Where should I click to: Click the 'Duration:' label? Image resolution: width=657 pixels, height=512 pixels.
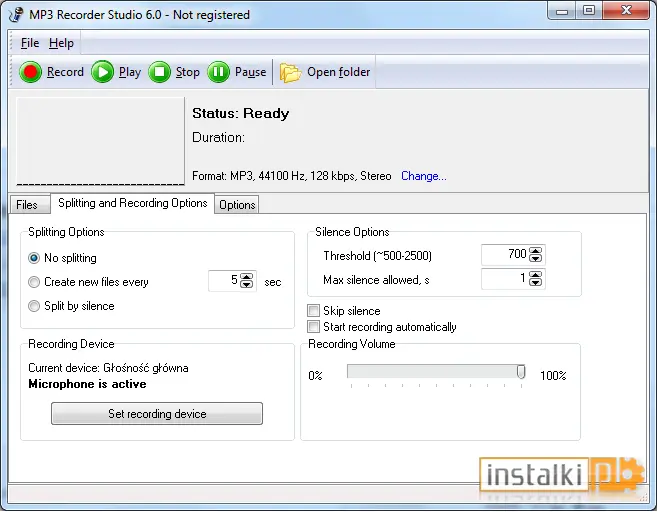pyautogui.click(x=218, y=137)
